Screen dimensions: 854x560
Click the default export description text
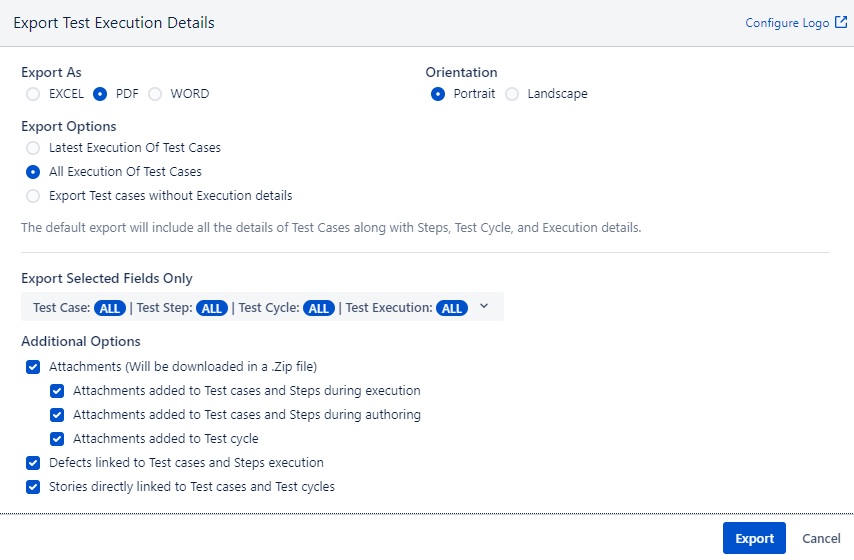pos(331,228)
